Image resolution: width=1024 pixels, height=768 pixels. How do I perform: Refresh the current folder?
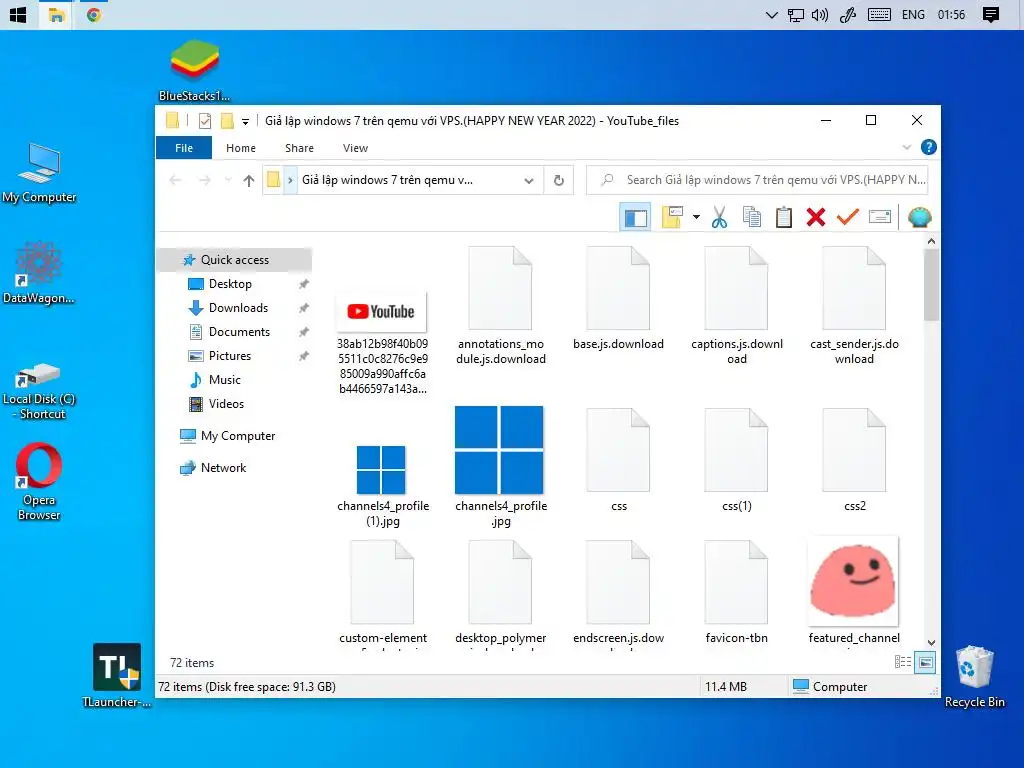click(x=558, y=180)
